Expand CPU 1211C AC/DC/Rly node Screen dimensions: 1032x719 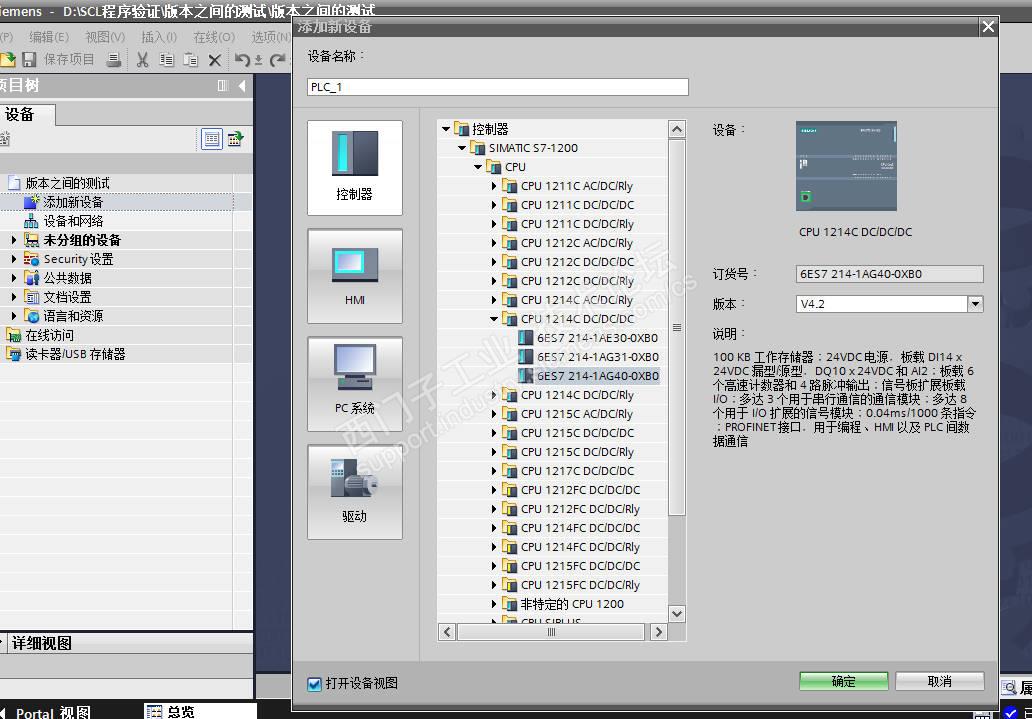(x=494, y=186)
